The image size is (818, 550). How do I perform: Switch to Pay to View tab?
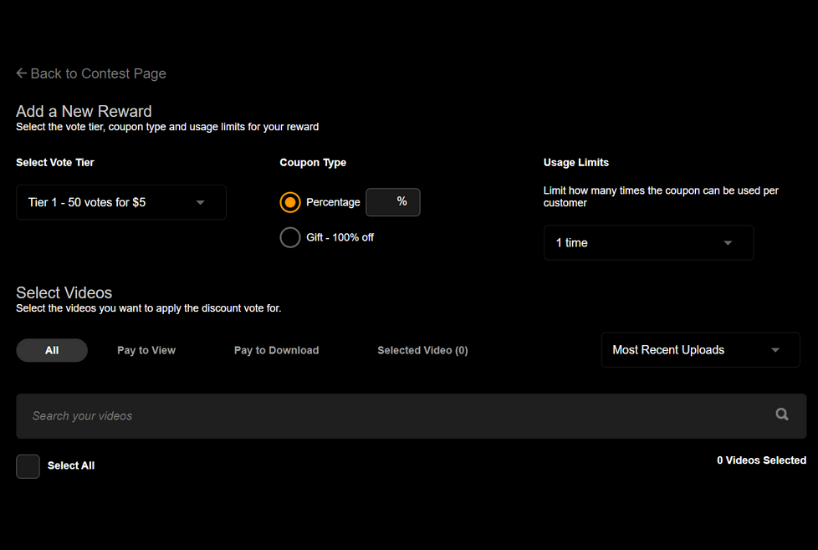147,350
